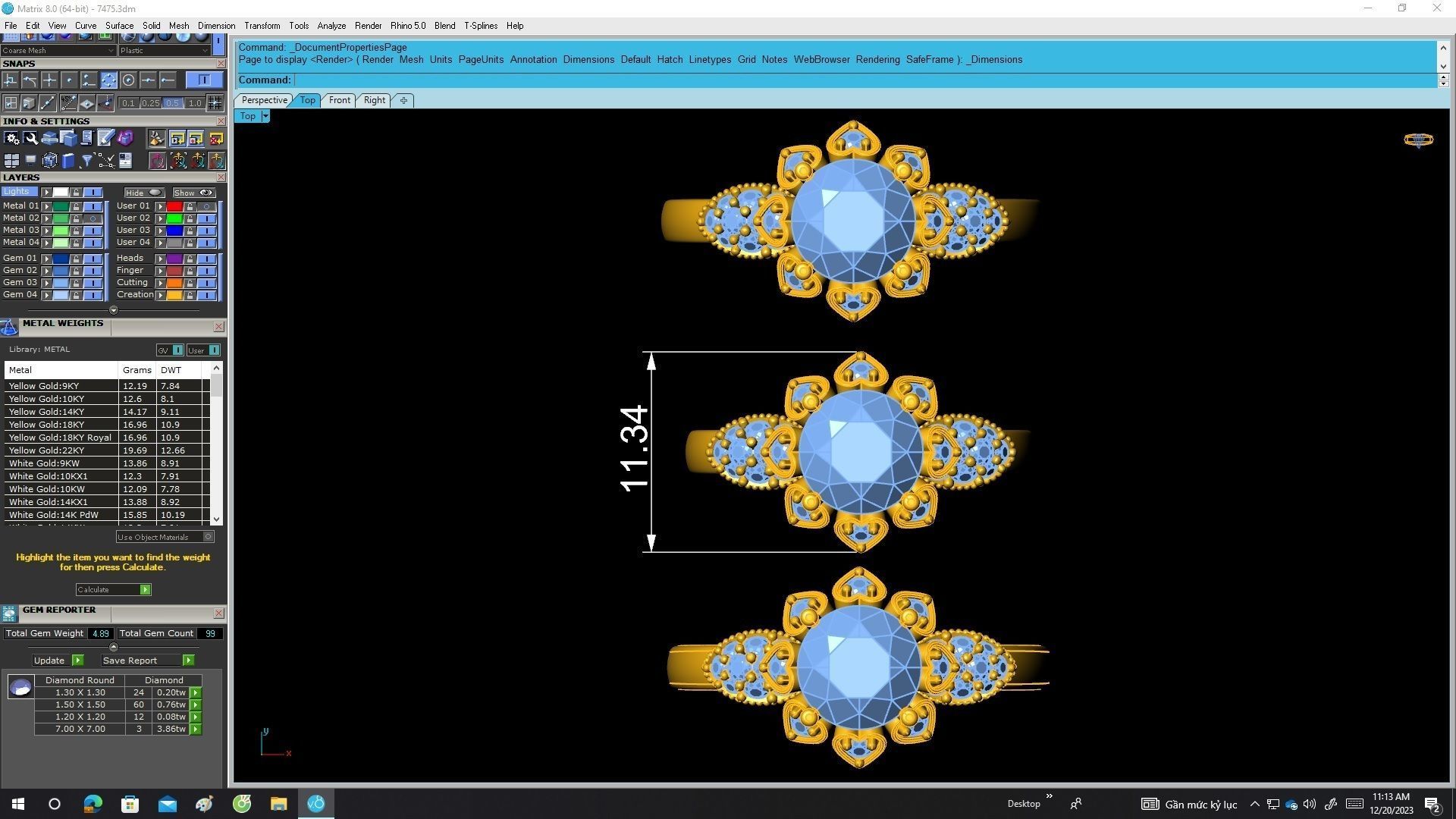The image size is (1456, 819).
Task: Open the Coarse Mesh dropdown
Action: point(111,51)
